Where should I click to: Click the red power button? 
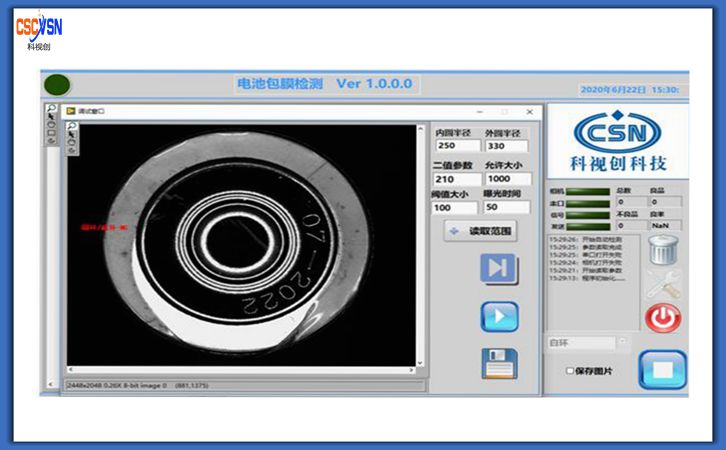(663, 319)
